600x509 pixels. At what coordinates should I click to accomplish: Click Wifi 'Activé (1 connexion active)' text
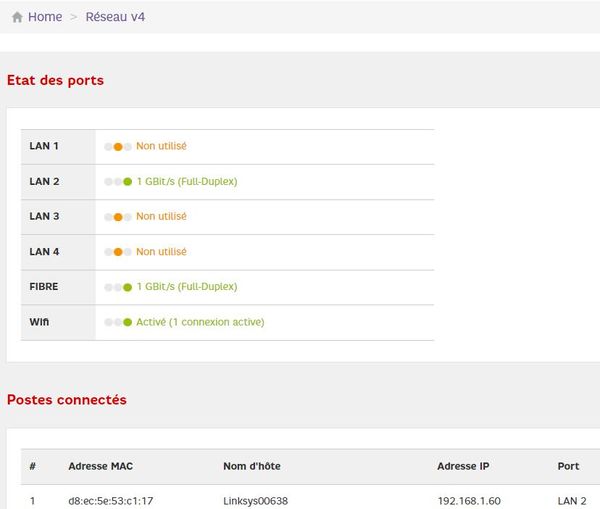tap(200, 322)
